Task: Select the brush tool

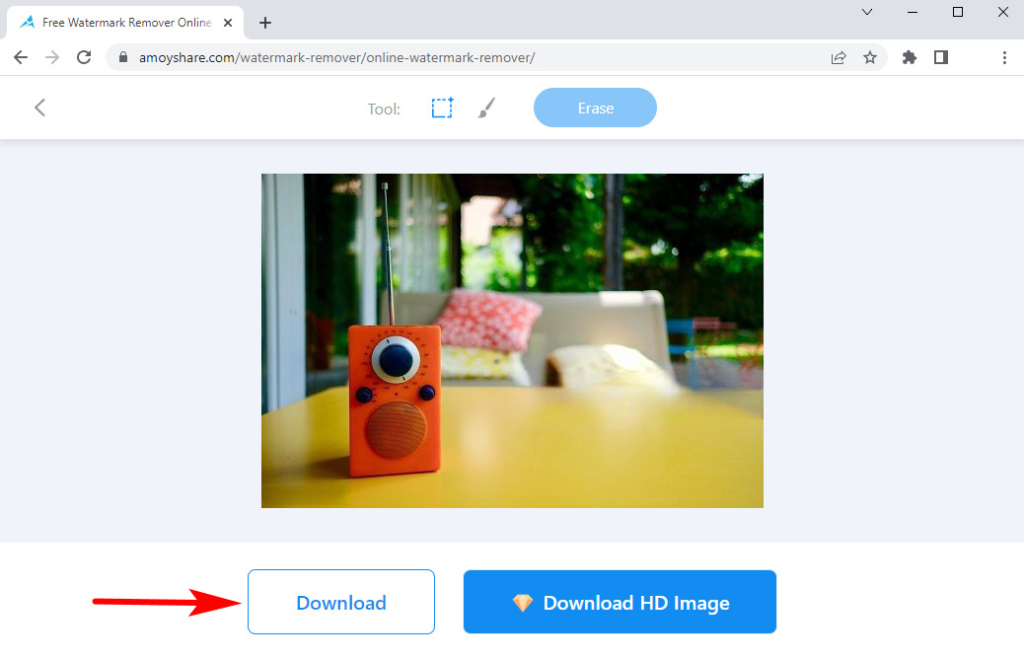Action: [x=486, y=108]
